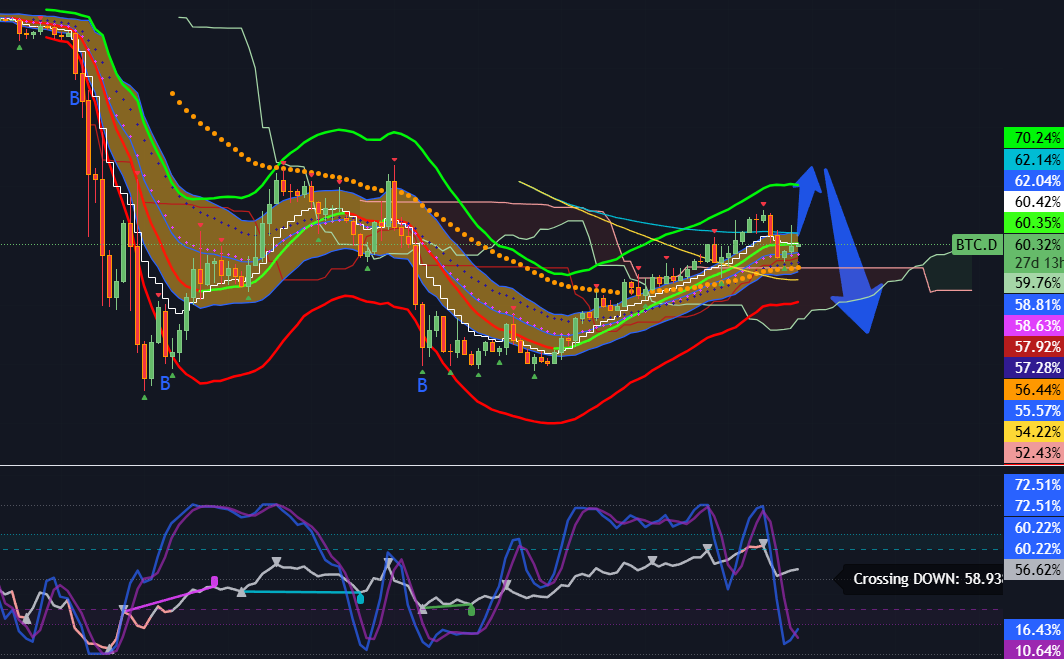Viewport: 1064px width, 659px height.
Task: Click the blue 58.81% price label
Action: pyautogui.click(x=1033, y=304)
